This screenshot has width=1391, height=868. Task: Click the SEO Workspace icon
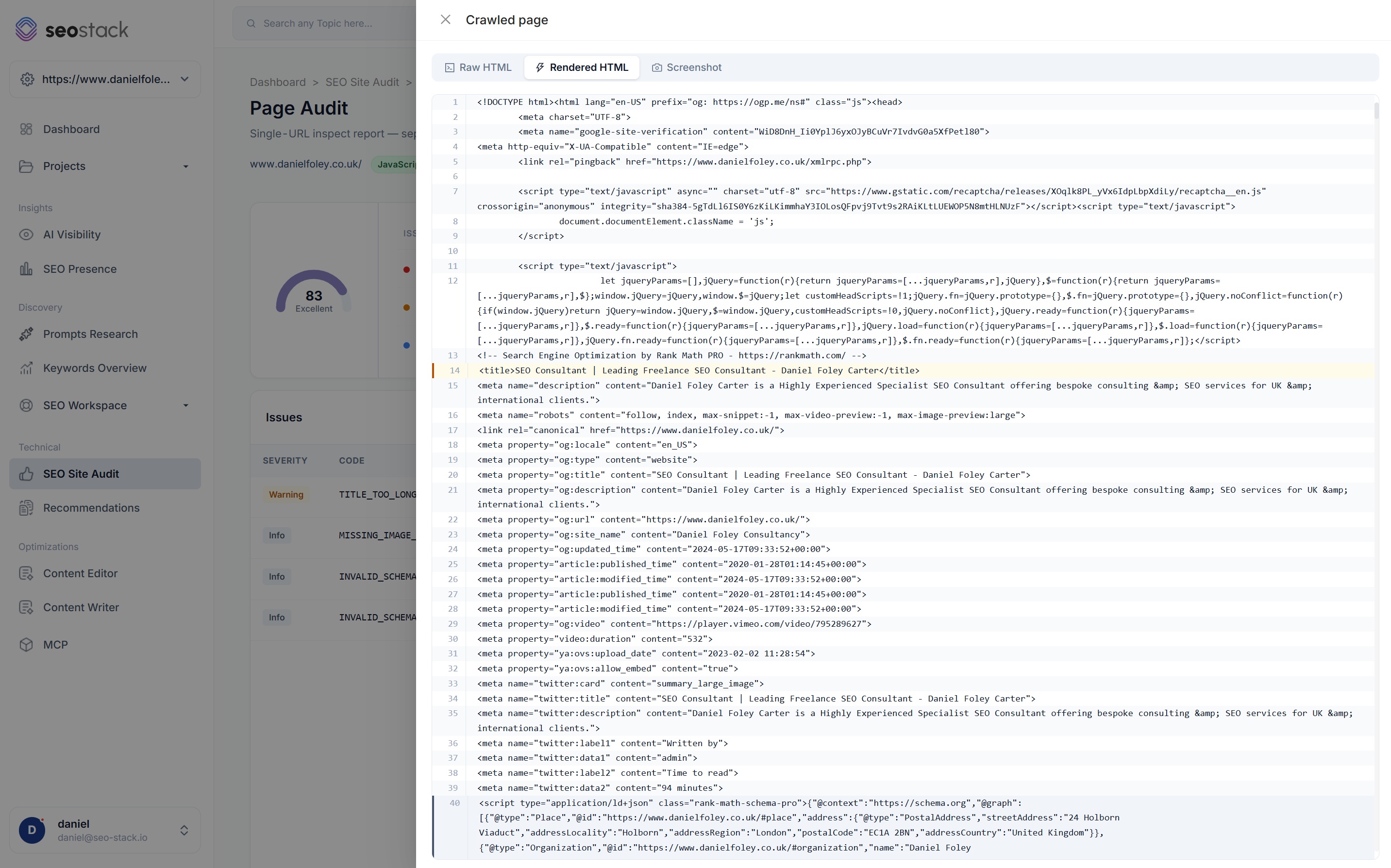click(x=26, y=405)
